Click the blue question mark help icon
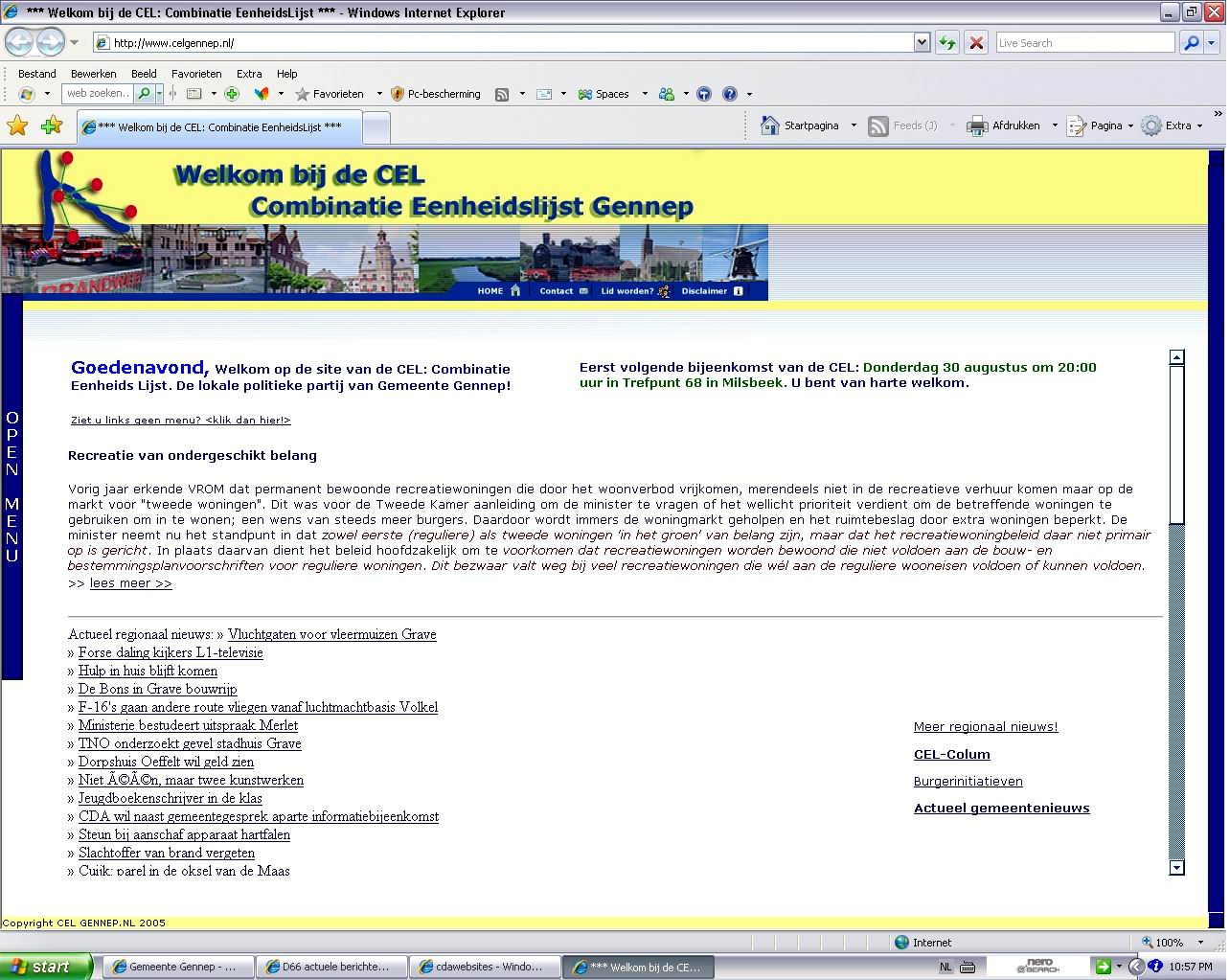The height and width of the screenshot is (980, 1230). 730,94
